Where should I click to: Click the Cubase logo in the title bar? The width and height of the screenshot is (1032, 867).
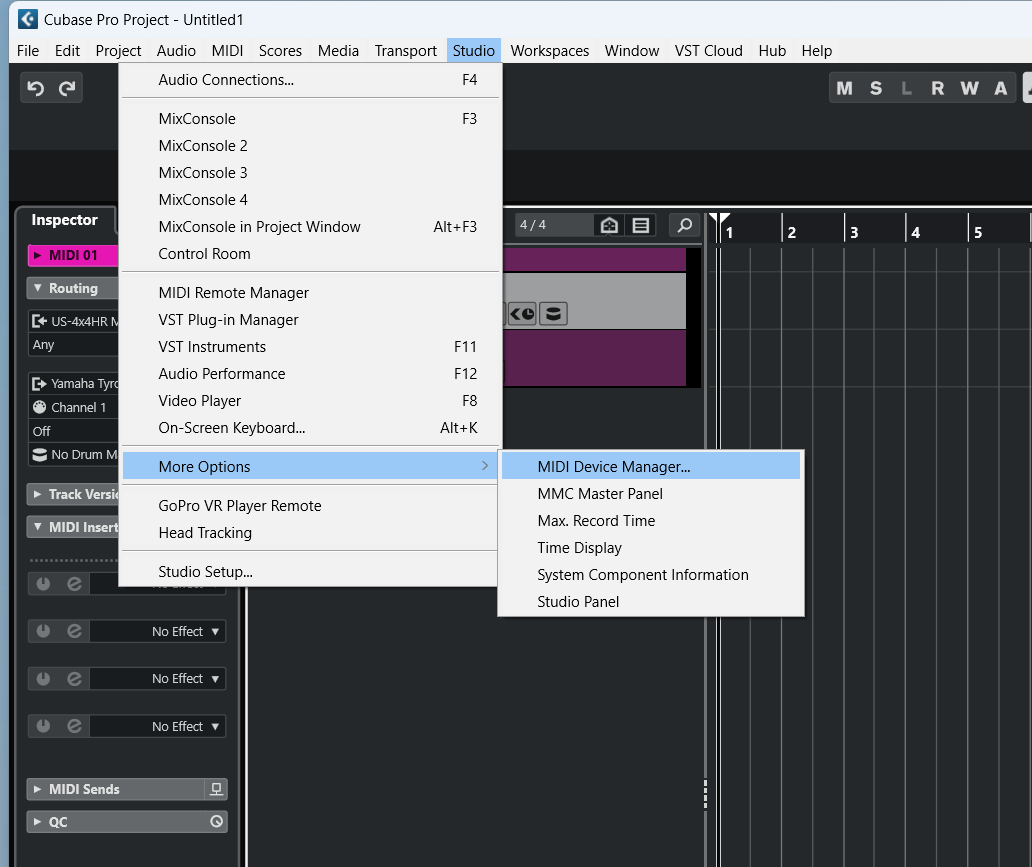28,19
